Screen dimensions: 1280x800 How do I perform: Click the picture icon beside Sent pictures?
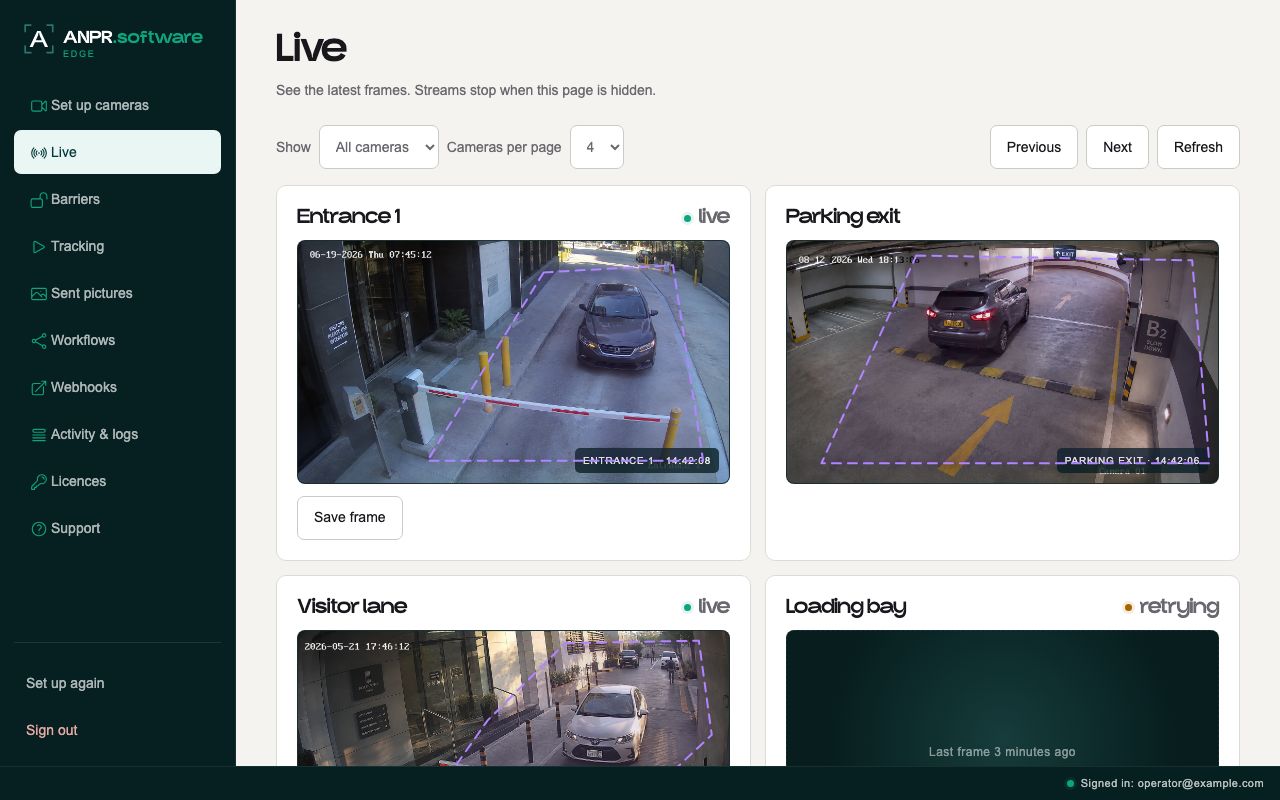(39, 294)
